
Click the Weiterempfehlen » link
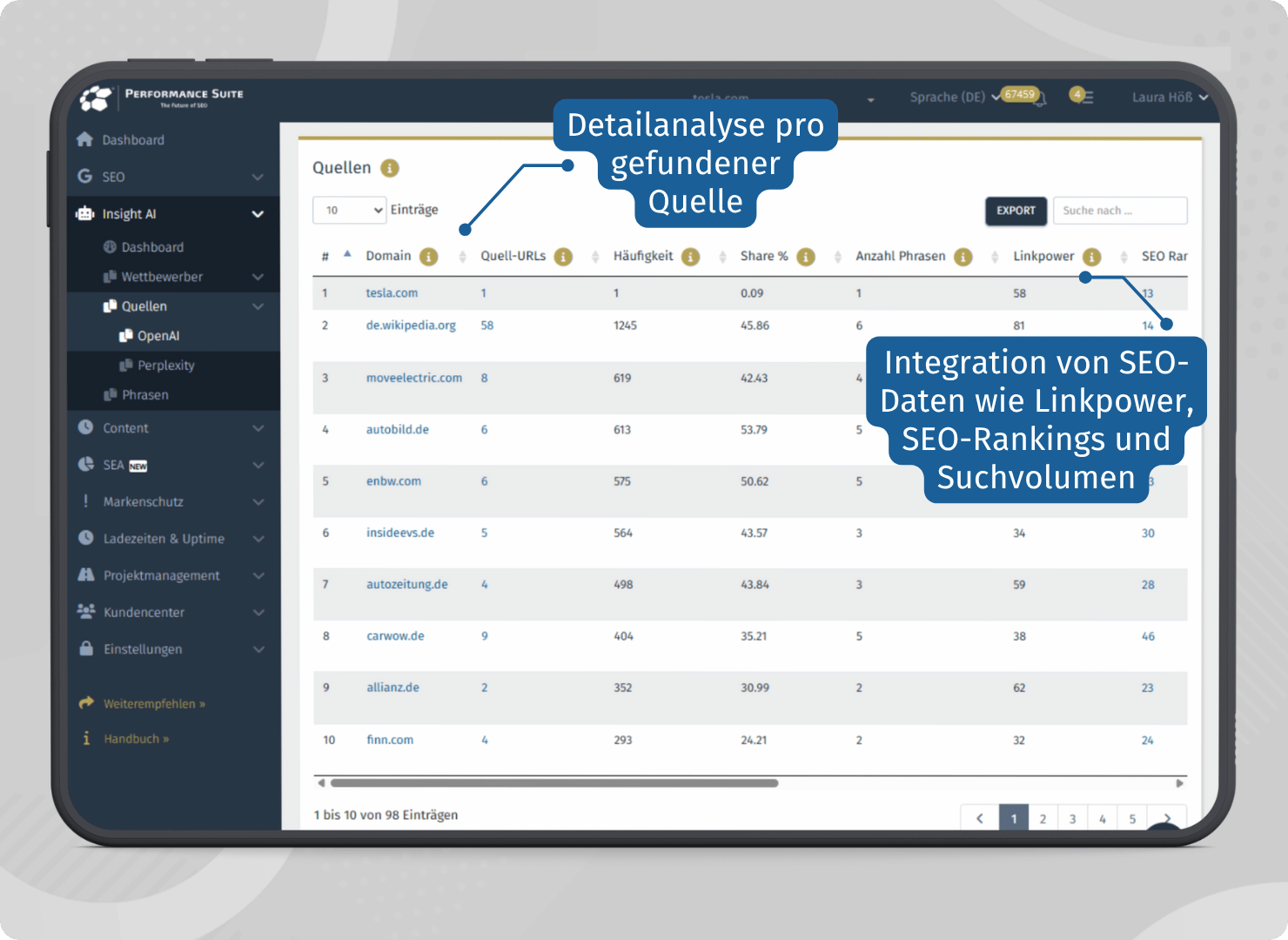point(155,704)
